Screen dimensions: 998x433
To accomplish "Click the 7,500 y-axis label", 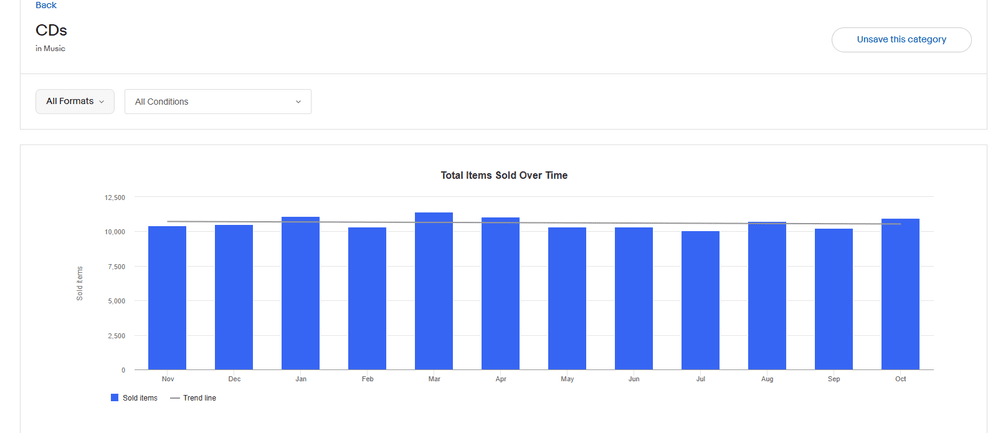I will pos(116,266).
